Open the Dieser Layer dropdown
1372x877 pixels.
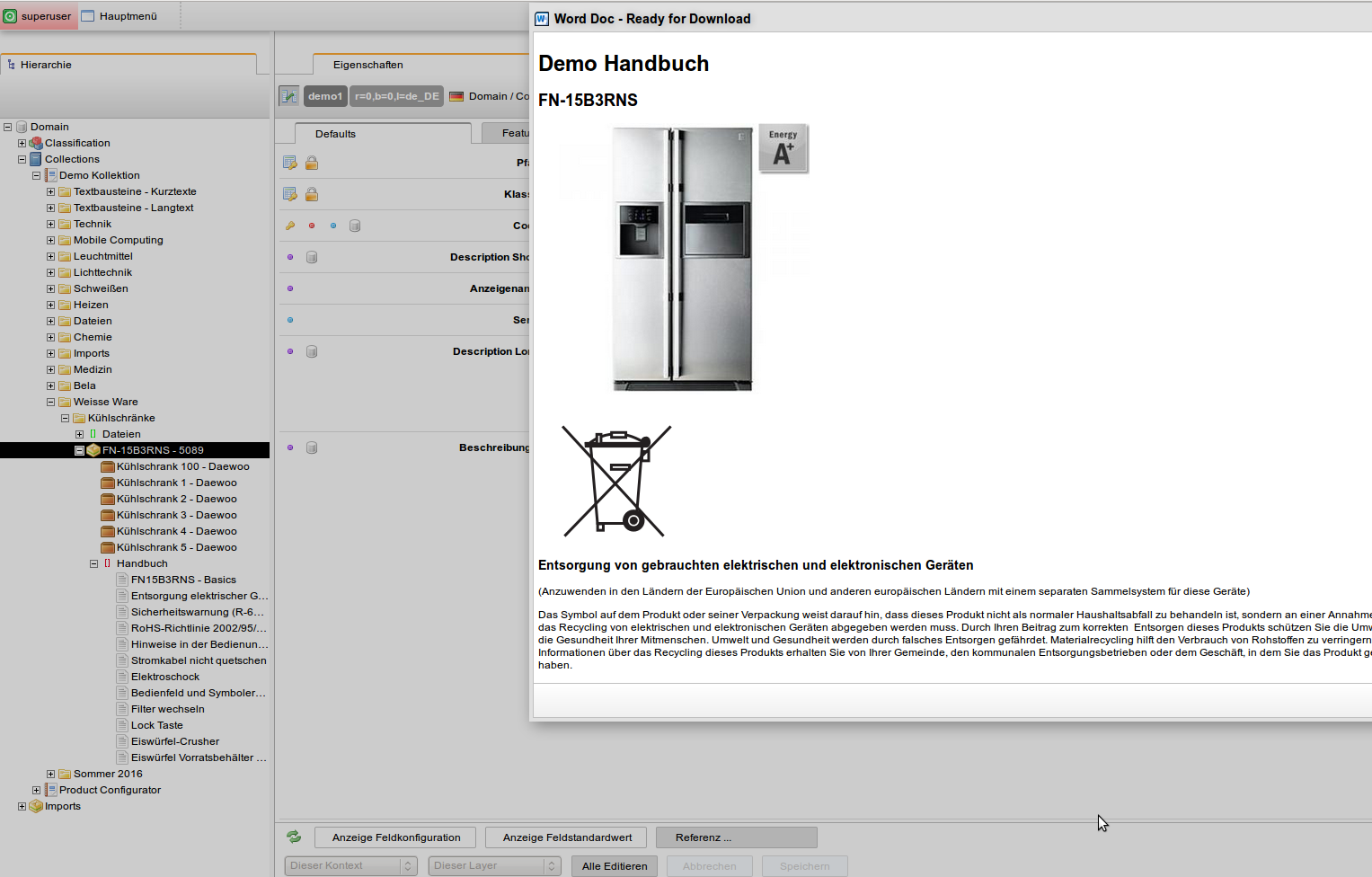click(x=495, y=866)
